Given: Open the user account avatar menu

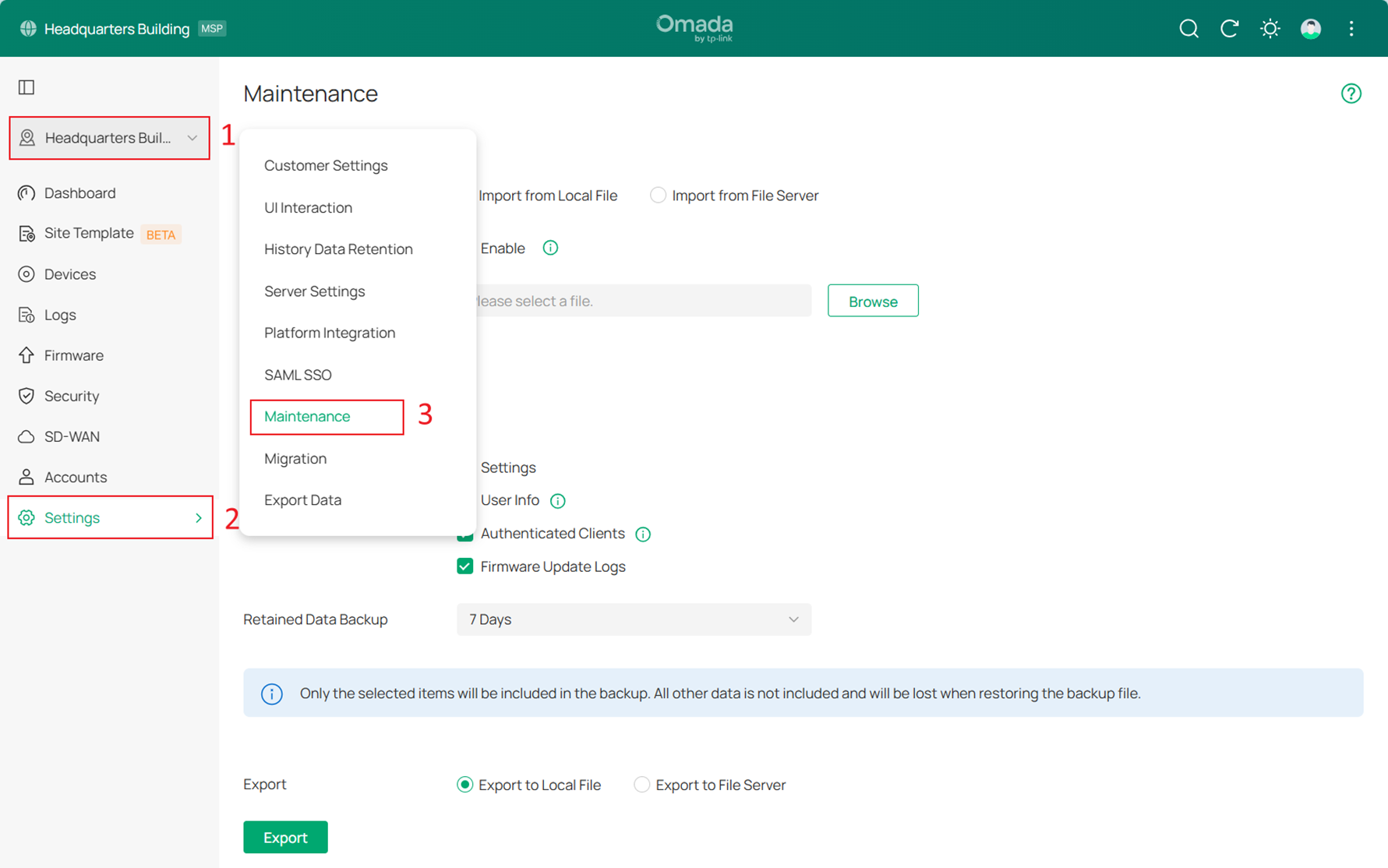Looking at the screenshot, I should click(1311, 28).
